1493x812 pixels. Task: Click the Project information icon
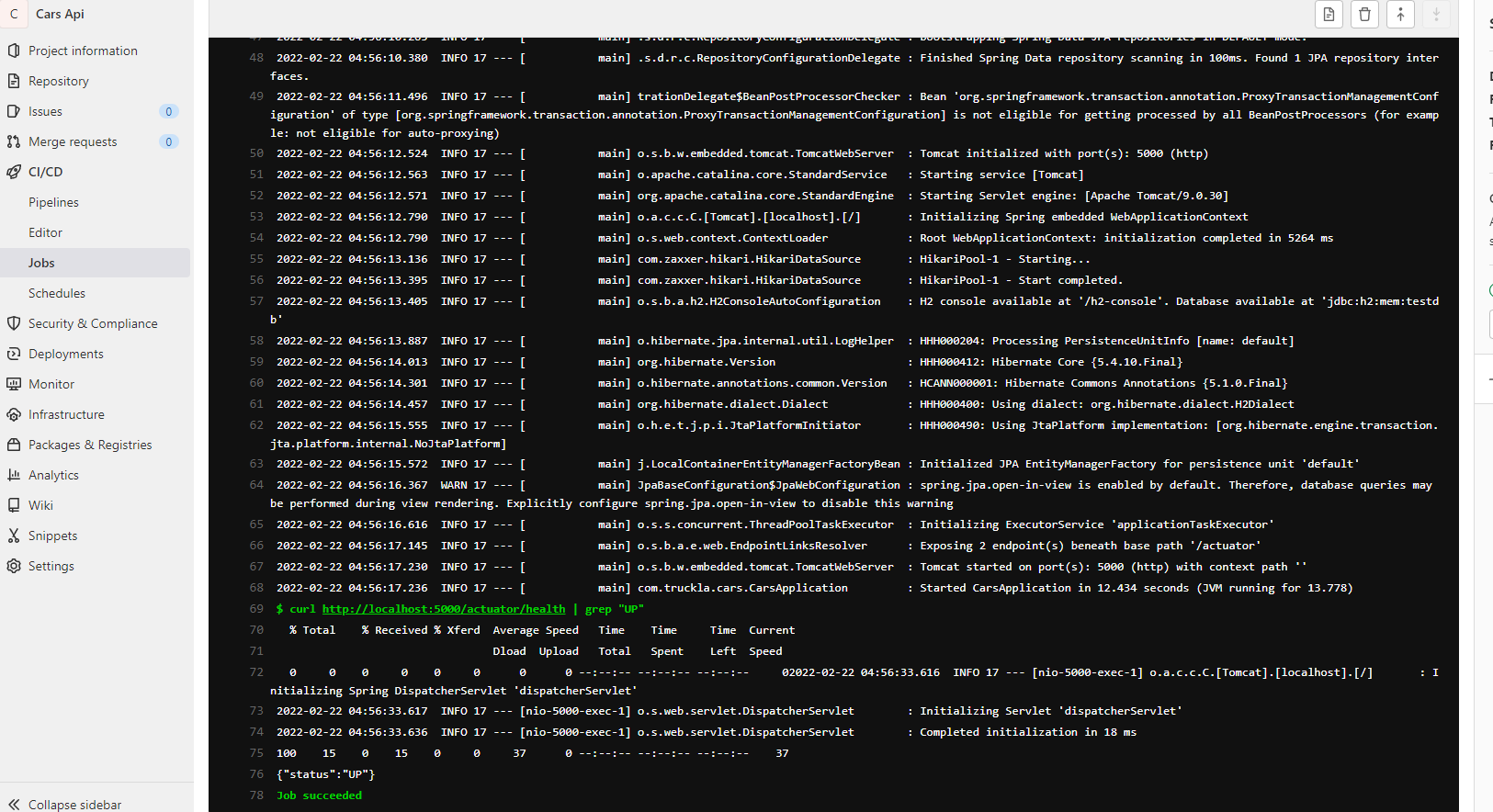(x=14, y=51)
